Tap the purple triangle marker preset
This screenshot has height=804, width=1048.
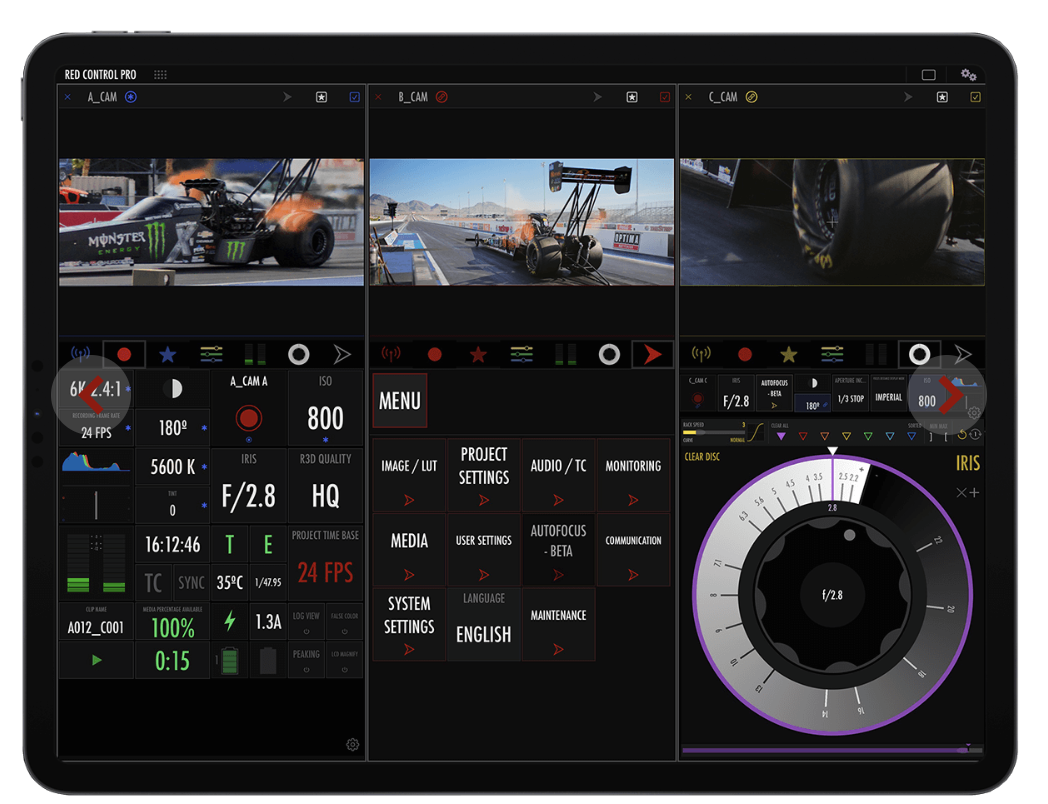point(781,436)
